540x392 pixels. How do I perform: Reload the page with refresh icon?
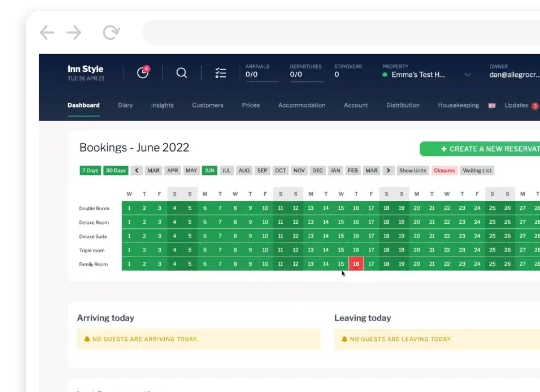[111, 33]
